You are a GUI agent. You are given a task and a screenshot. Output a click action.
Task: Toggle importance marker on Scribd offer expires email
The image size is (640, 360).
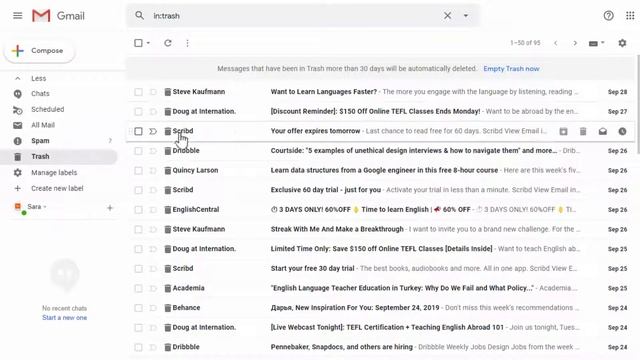click(153, 131)
